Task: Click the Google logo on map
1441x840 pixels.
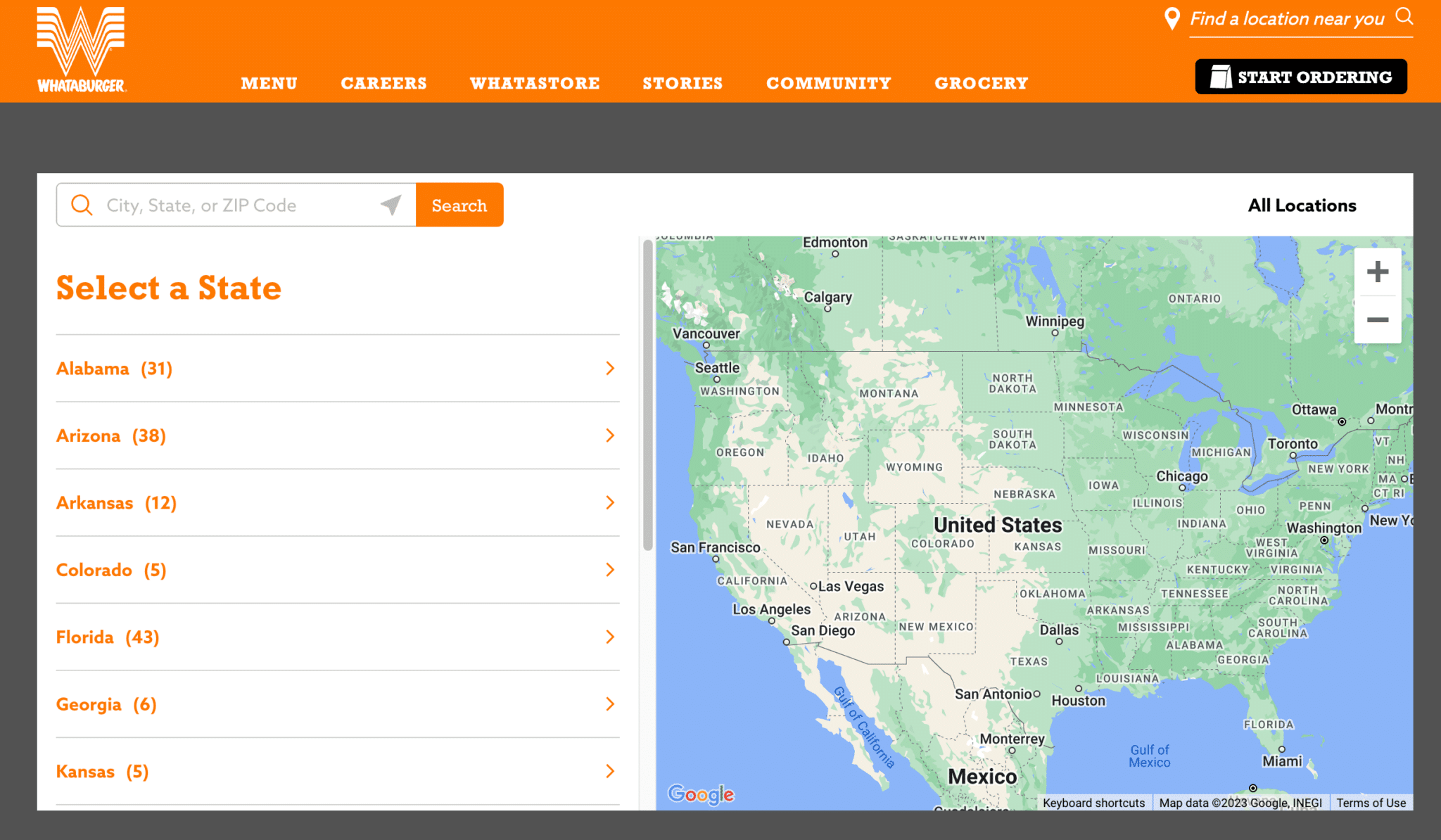Action: 701,794
